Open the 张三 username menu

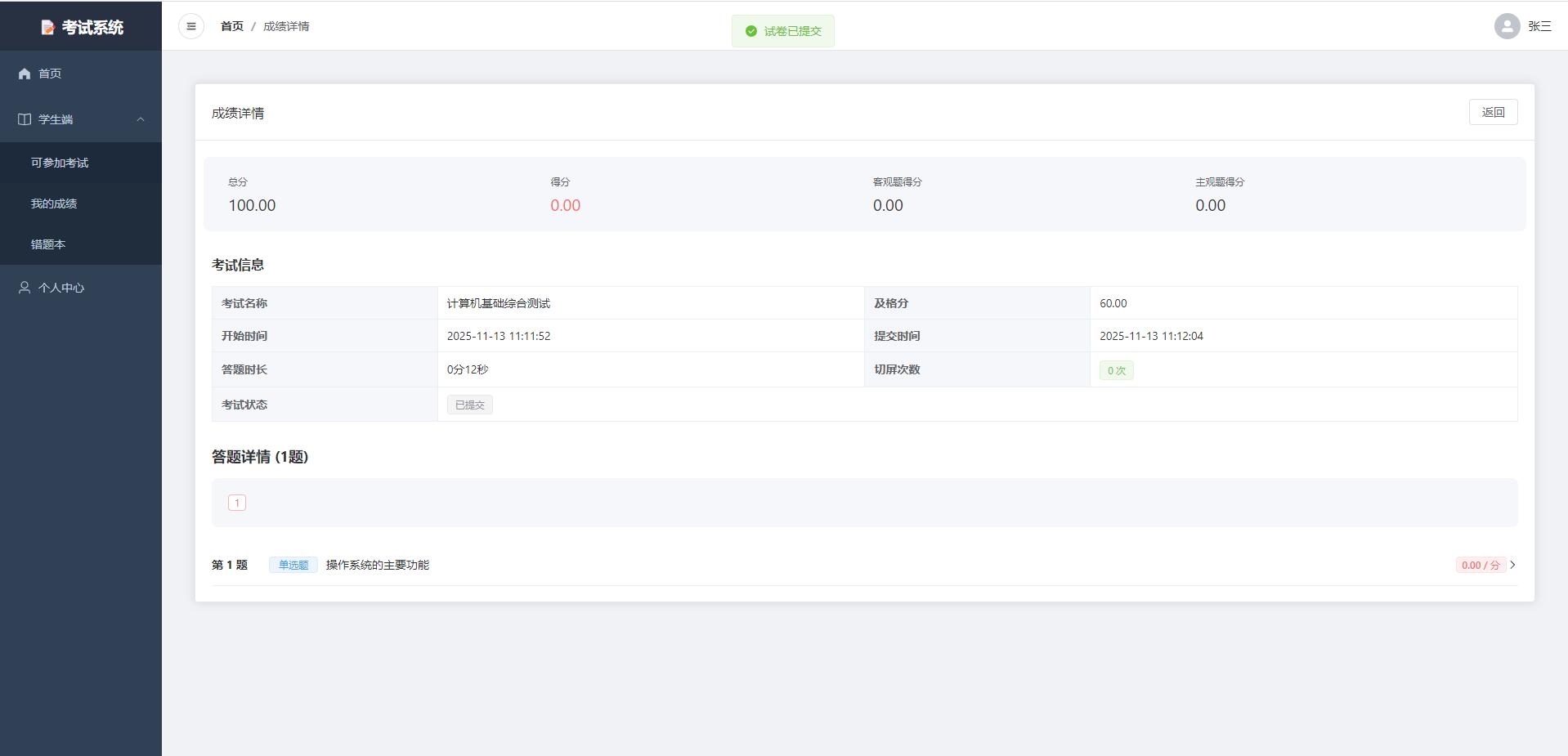pyautogui.click(x=1539, y=26)
